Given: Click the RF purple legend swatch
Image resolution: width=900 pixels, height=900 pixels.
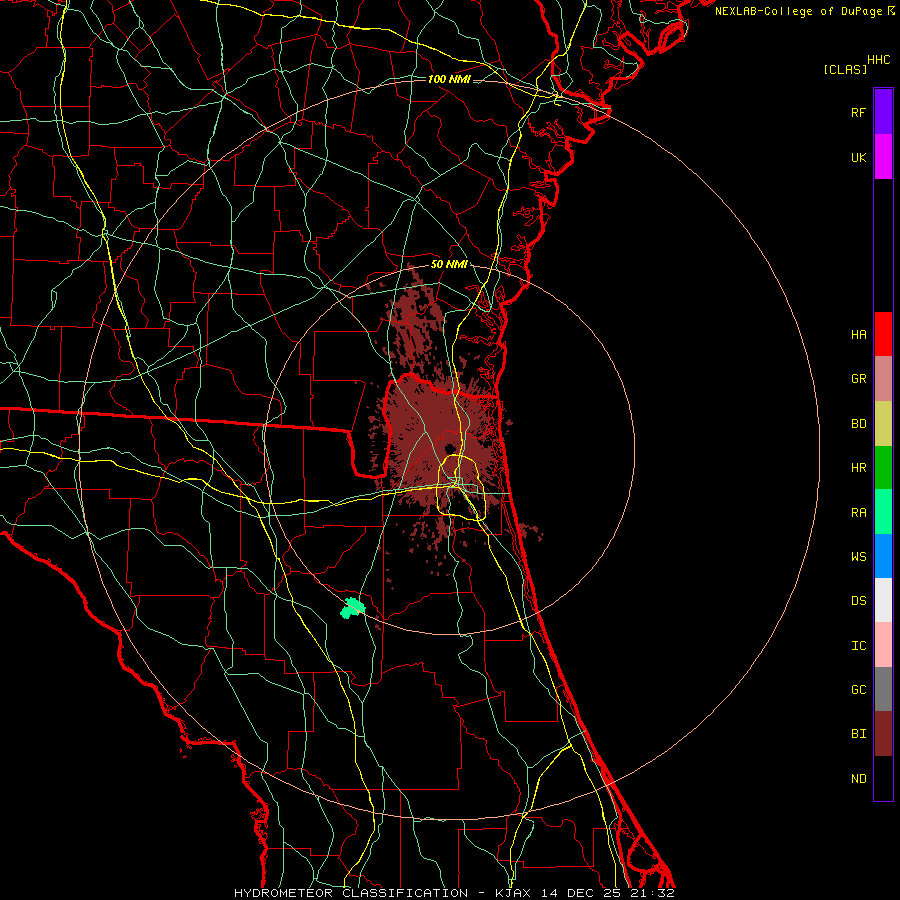Looking at the screenshot, I should (x=883, y=112).
